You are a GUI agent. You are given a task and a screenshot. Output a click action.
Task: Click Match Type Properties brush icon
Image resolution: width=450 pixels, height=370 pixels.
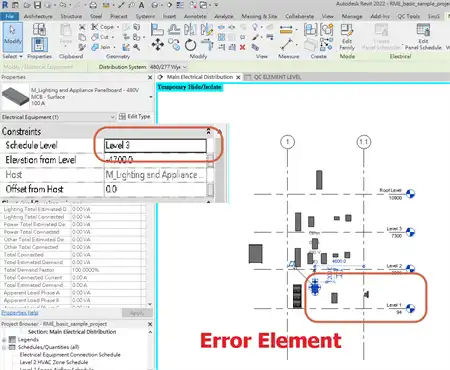82,47
